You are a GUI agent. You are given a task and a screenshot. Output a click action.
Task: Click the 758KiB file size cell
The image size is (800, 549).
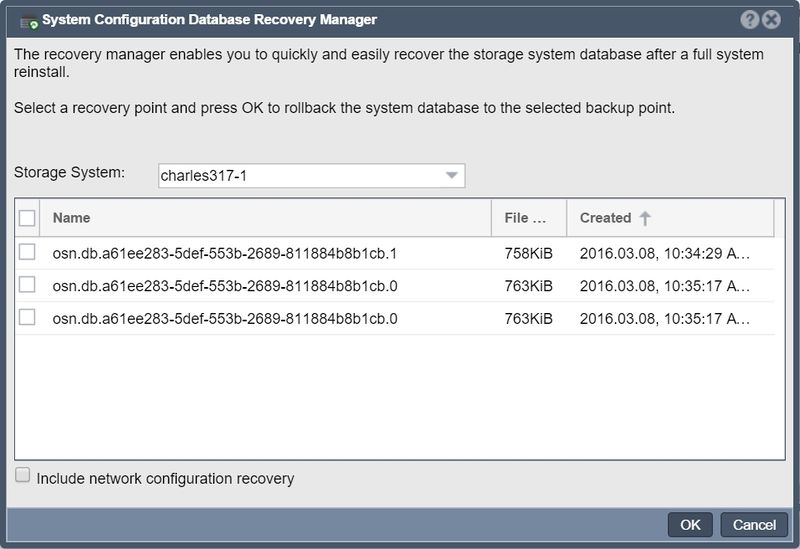[x=529, y=254]
